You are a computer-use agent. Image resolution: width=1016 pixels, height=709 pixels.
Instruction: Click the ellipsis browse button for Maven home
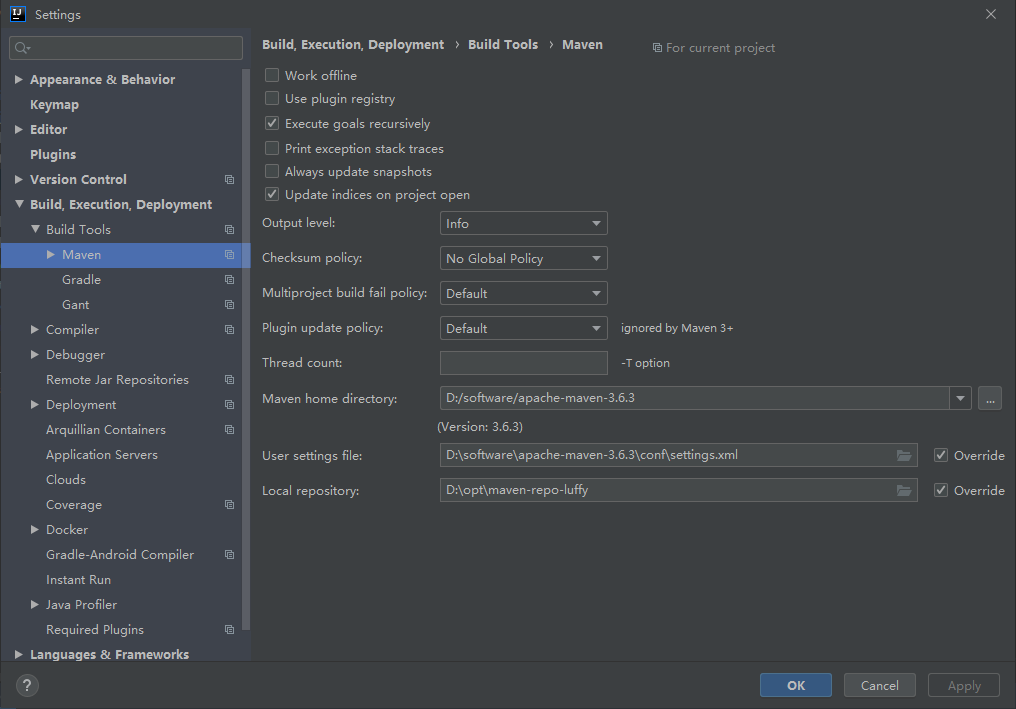click(x=990, y=398)
